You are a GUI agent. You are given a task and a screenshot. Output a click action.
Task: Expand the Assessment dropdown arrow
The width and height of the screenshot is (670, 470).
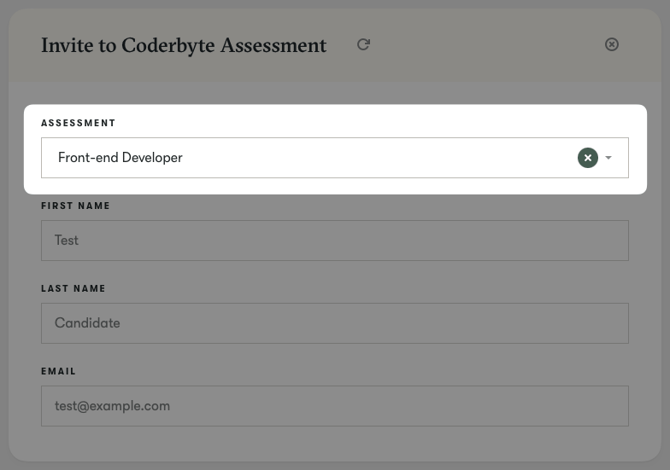tap(609, 158)
